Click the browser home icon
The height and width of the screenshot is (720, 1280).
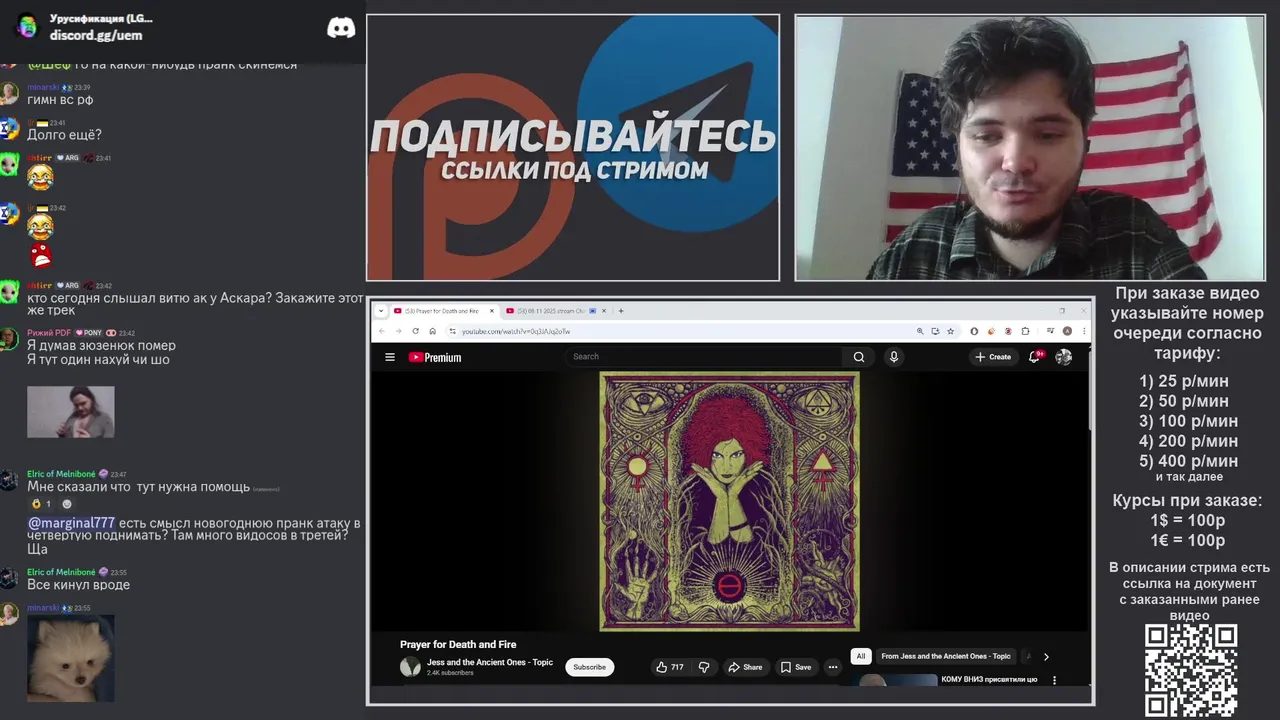coord(432,331)
